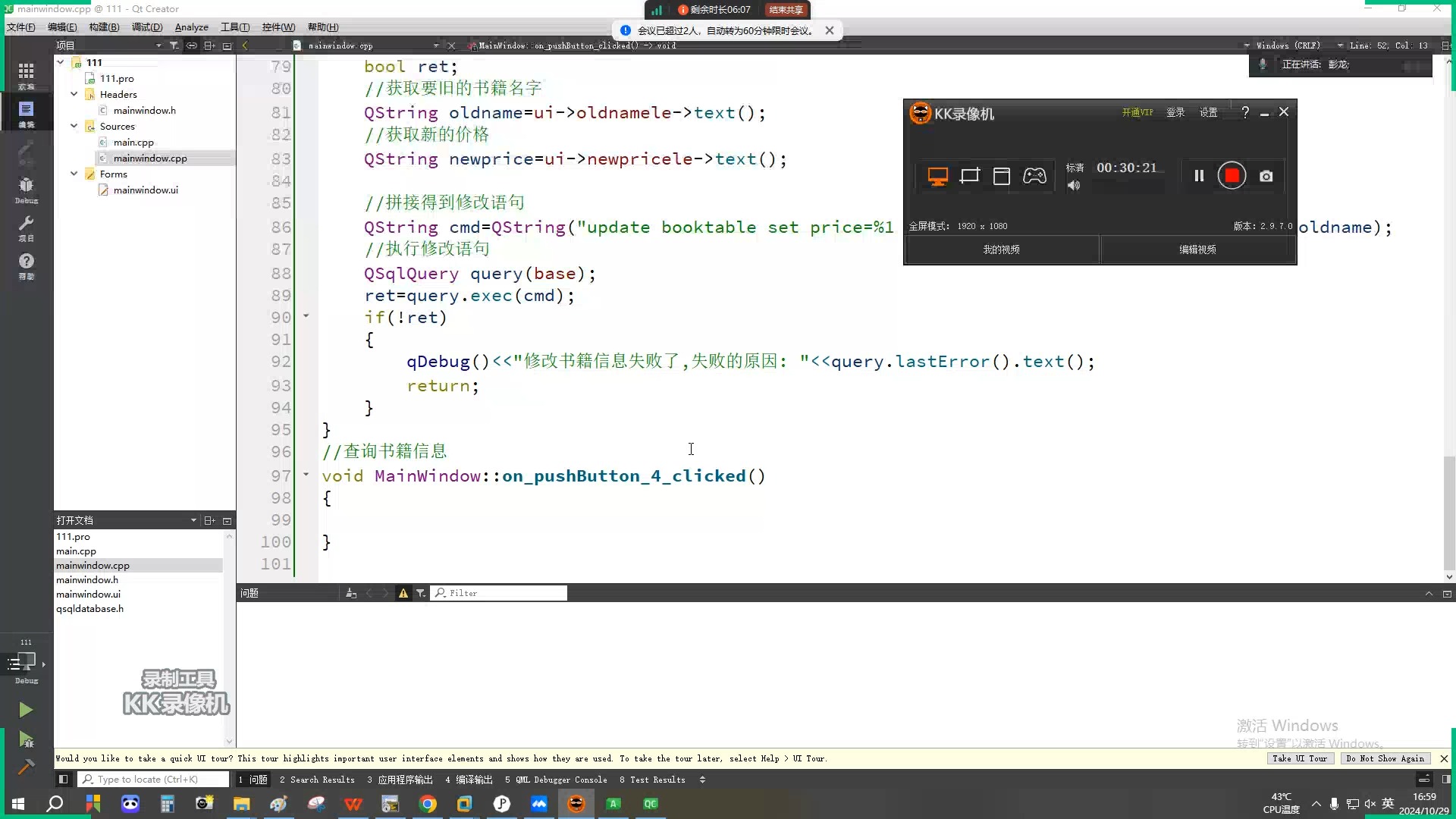Toggle link-with-editor sync in the project panel
The width and height of the screenshot is (1456, 819).
pyautogui.click(x=192, y=45)
